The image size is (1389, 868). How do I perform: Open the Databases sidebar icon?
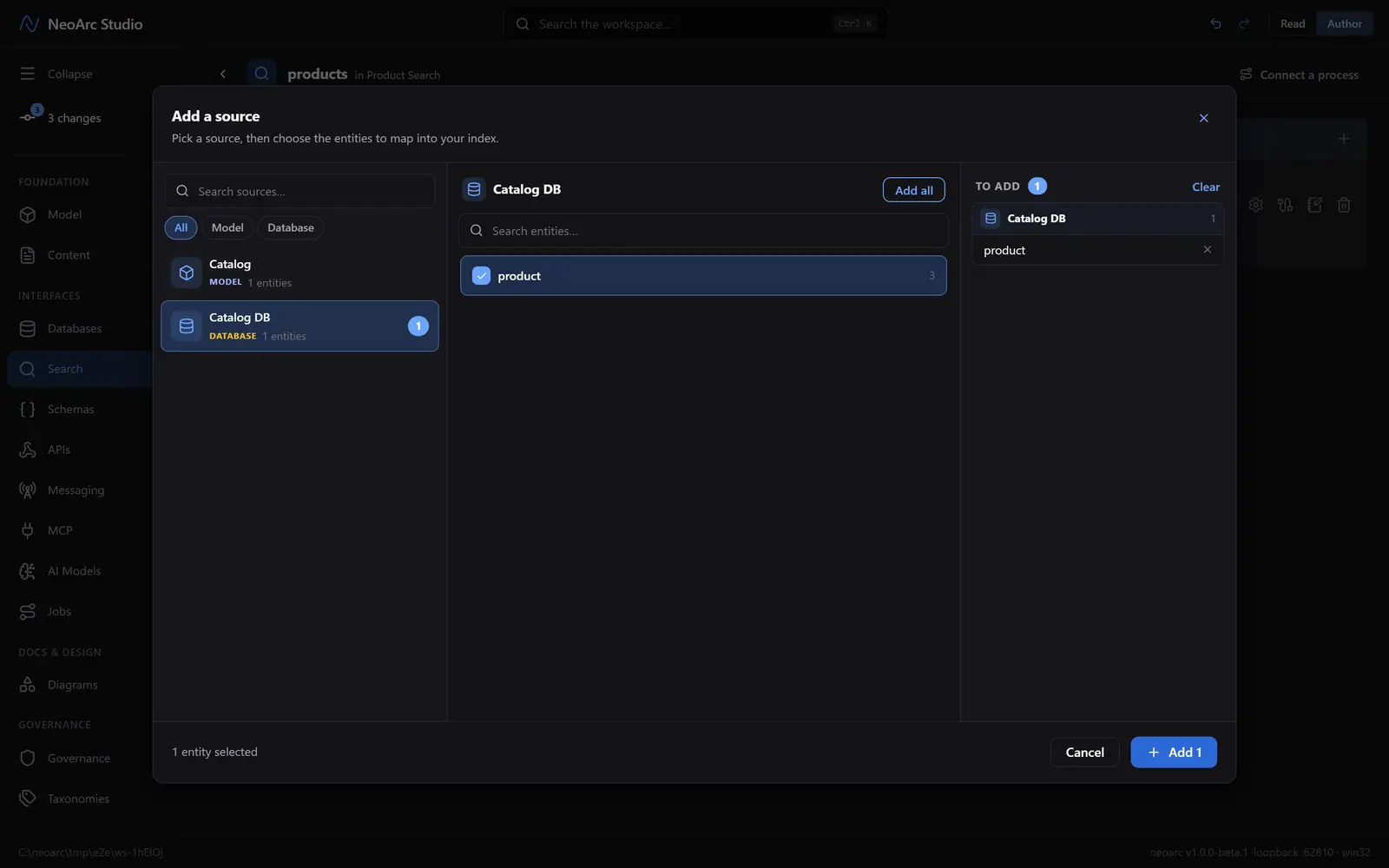click(28, 329)
